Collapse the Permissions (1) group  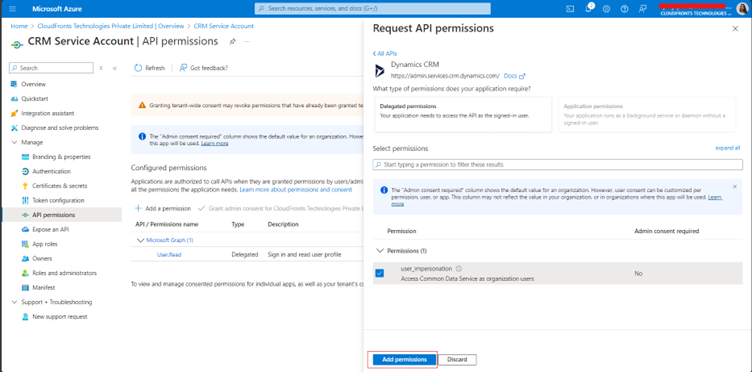tap(380, 251)
